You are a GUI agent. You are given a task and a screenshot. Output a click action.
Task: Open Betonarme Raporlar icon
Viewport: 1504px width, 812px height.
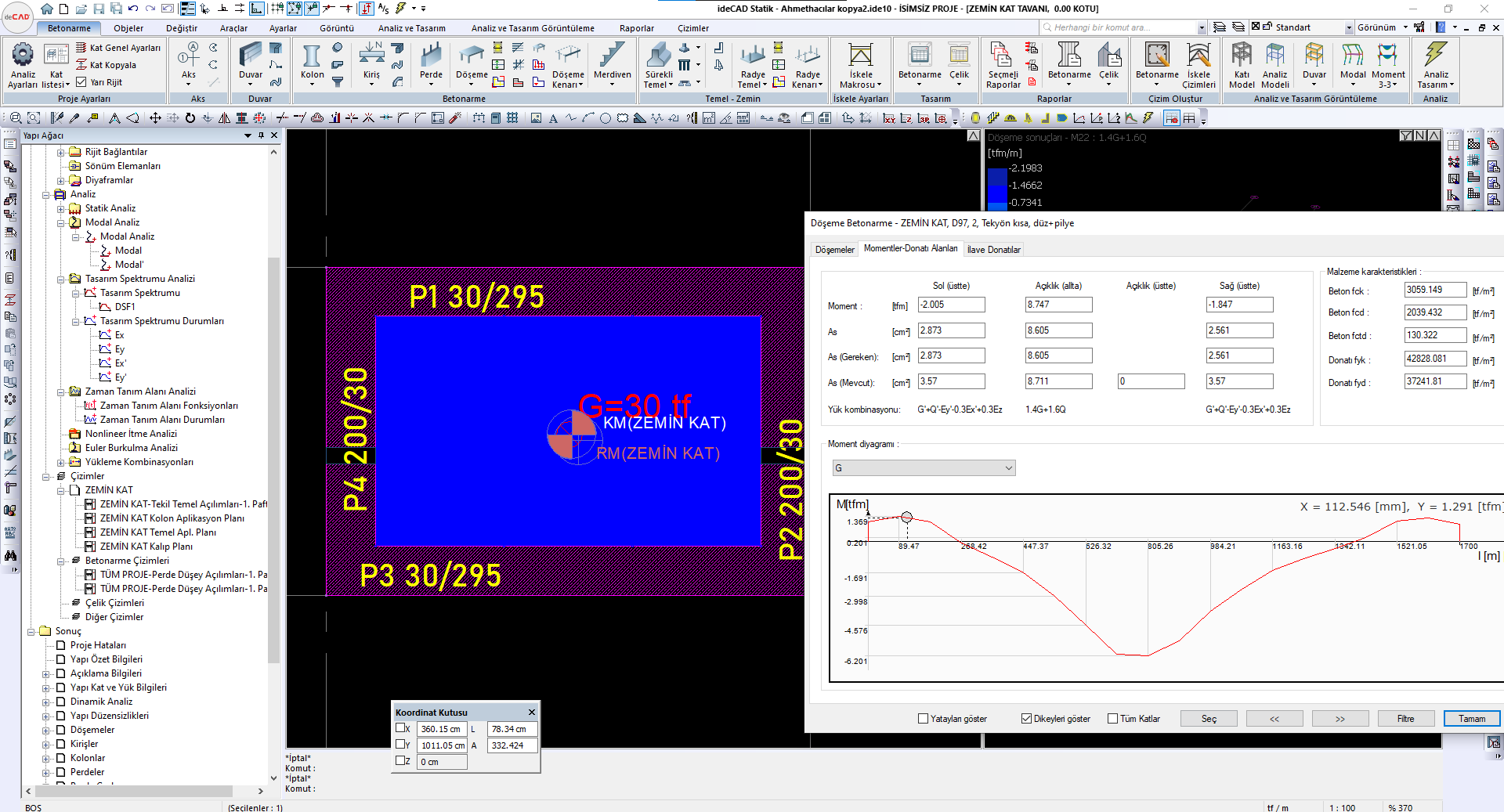click(1069, 63)
